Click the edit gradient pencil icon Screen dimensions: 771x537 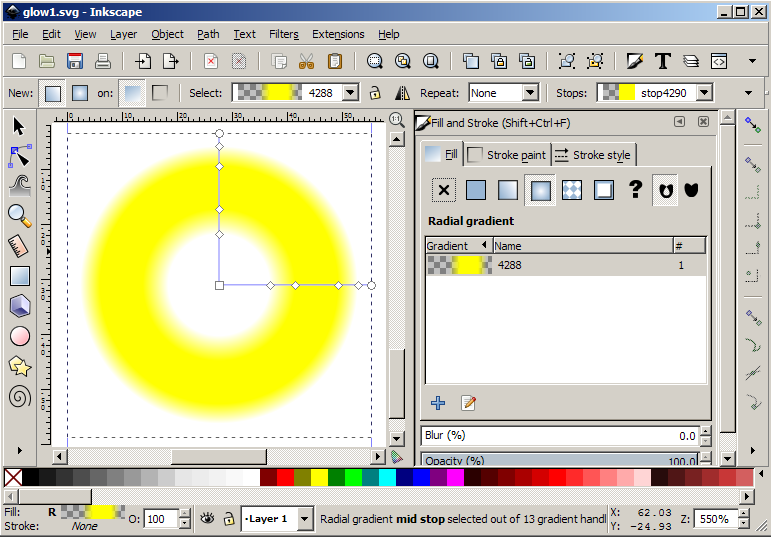coord(468,403)
